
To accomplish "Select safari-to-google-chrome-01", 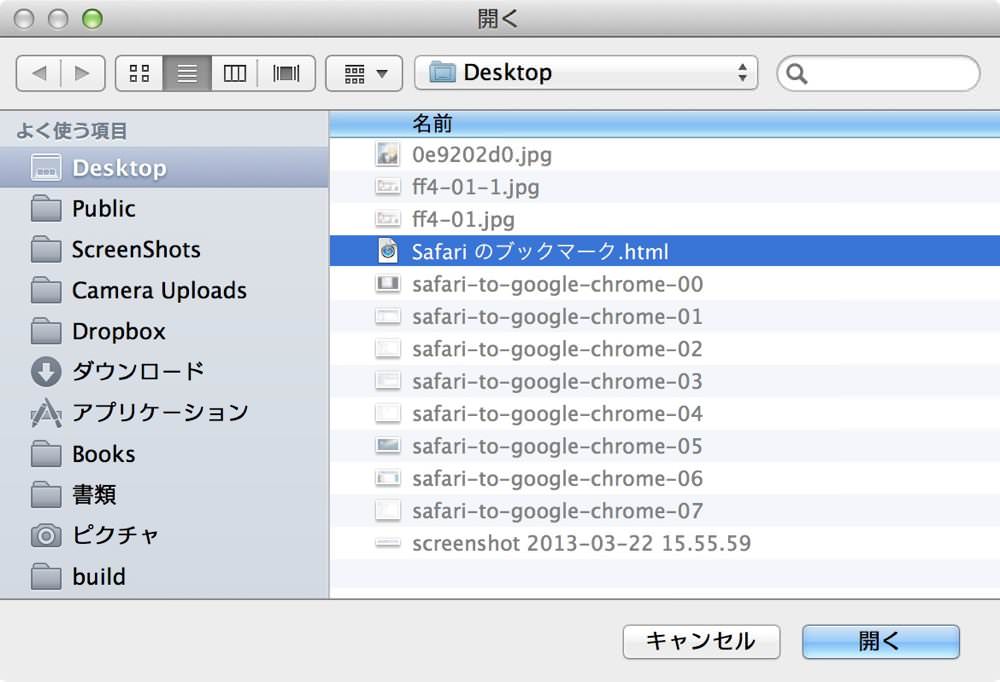I will [665, 316].
